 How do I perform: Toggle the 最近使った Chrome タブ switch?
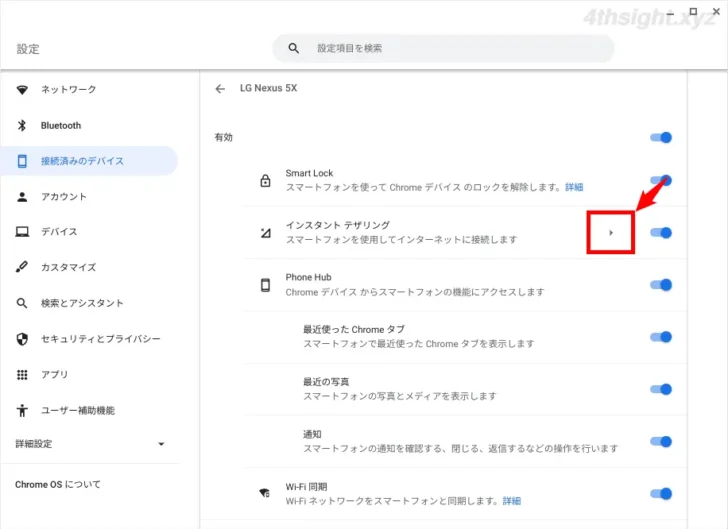click(x=661, y=337)
